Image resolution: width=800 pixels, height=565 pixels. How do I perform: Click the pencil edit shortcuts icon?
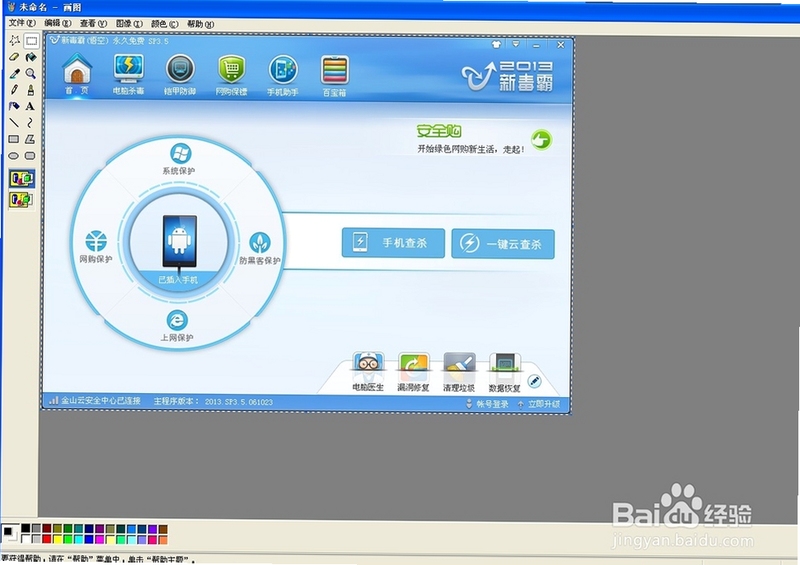534,381
